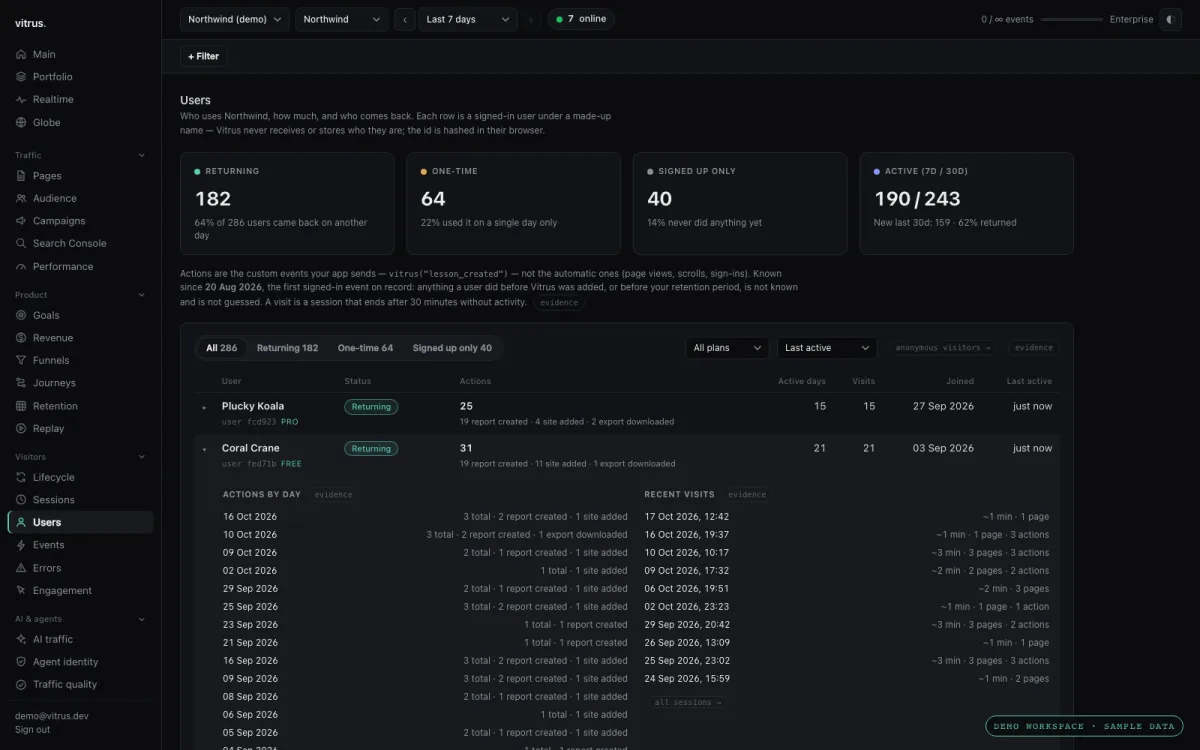1200x750 pixels.
Task: Click the Events lightning icon
Action: (x=21, y=545)
